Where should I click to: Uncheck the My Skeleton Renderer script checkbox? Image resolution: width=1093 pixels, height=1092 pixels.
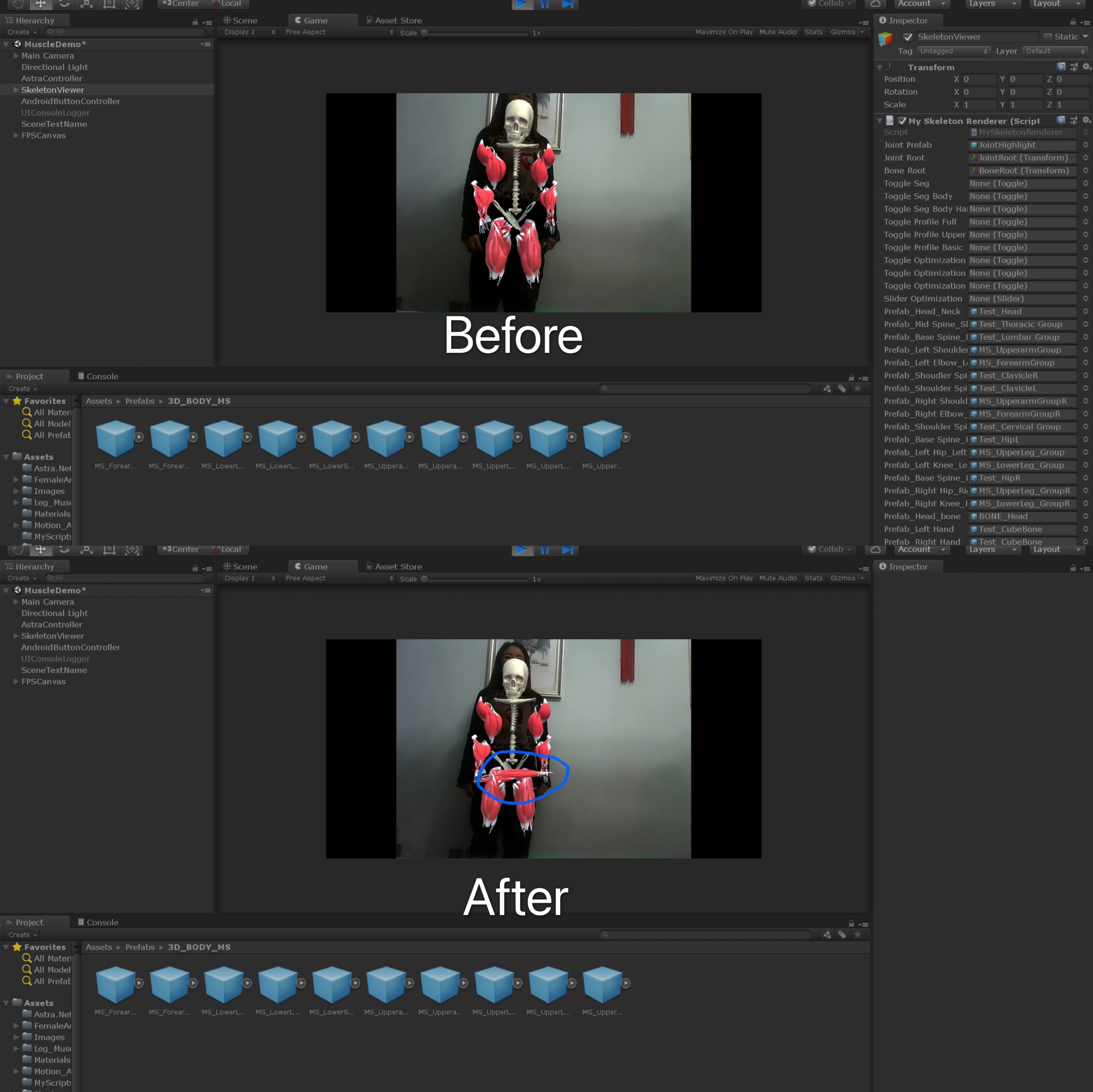902,121
